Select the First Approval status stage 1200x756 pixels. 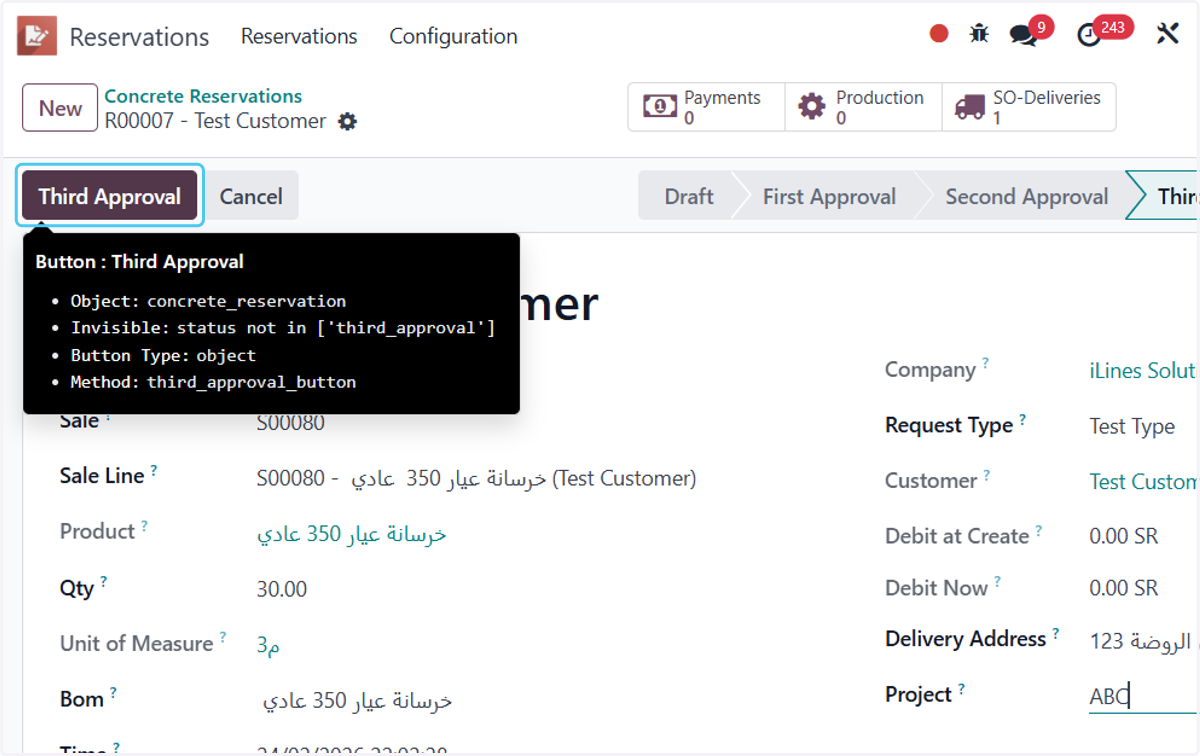pyautogui.click(x=829, y=196)
